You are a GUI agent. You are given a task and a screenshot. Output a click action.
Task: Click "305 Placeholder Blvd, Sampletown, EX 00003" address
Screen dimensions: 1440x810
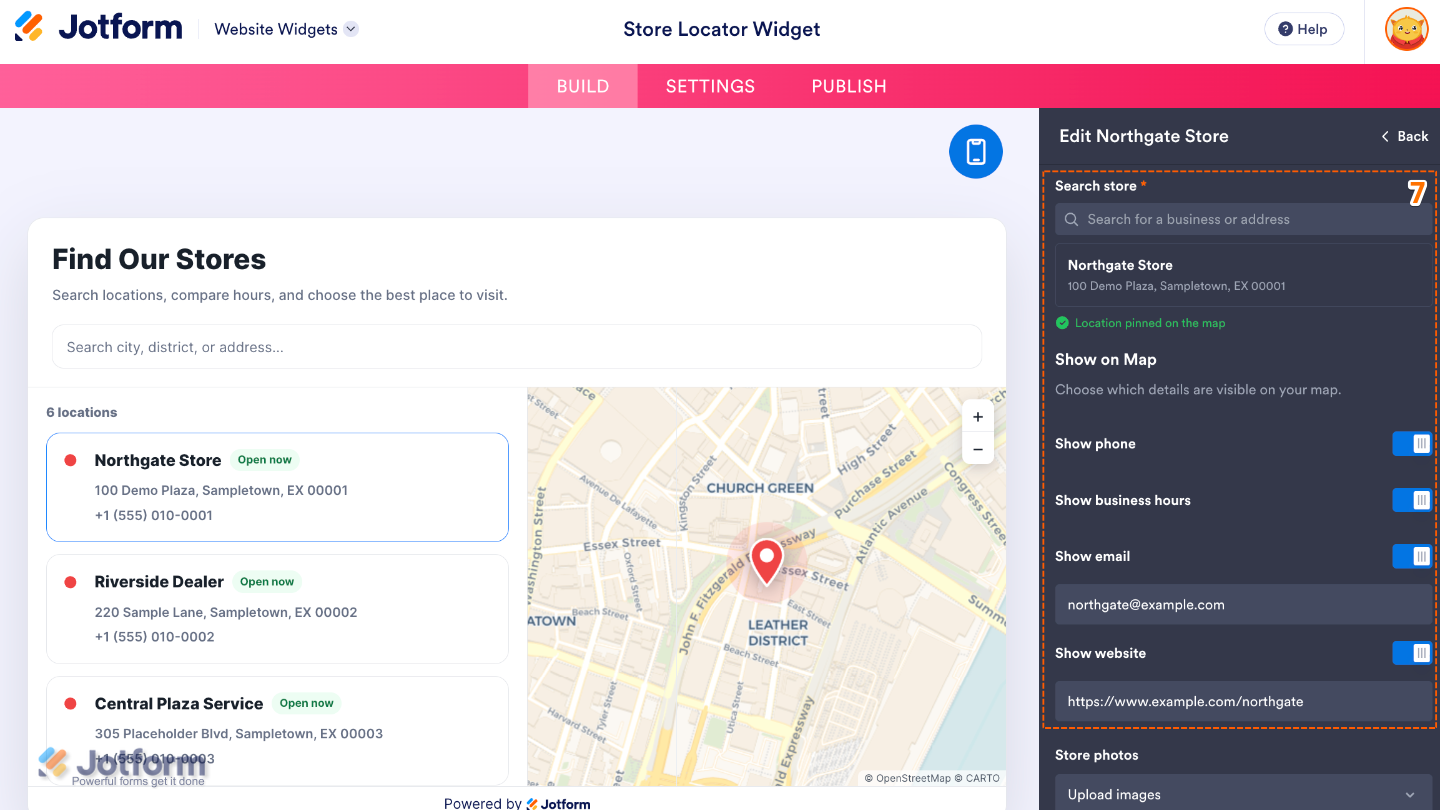[239, 733]
